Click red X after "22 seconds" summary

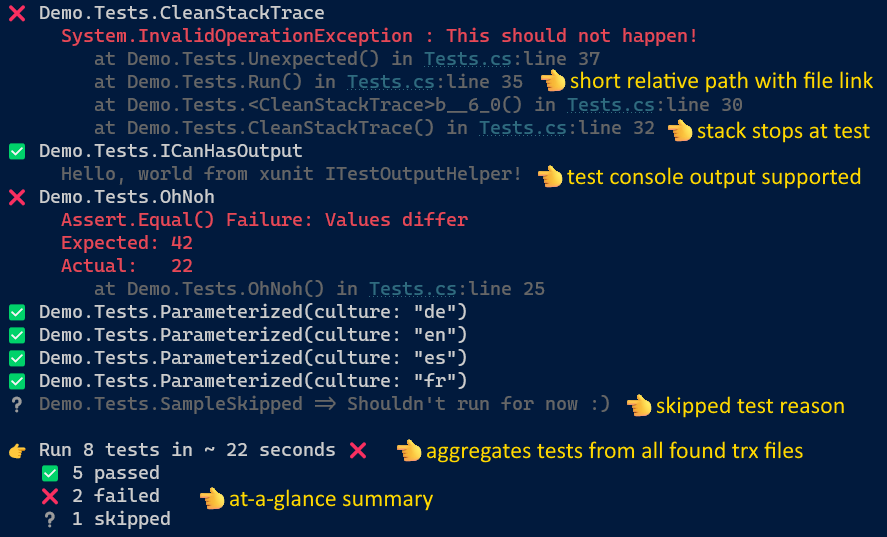(358, 450)
